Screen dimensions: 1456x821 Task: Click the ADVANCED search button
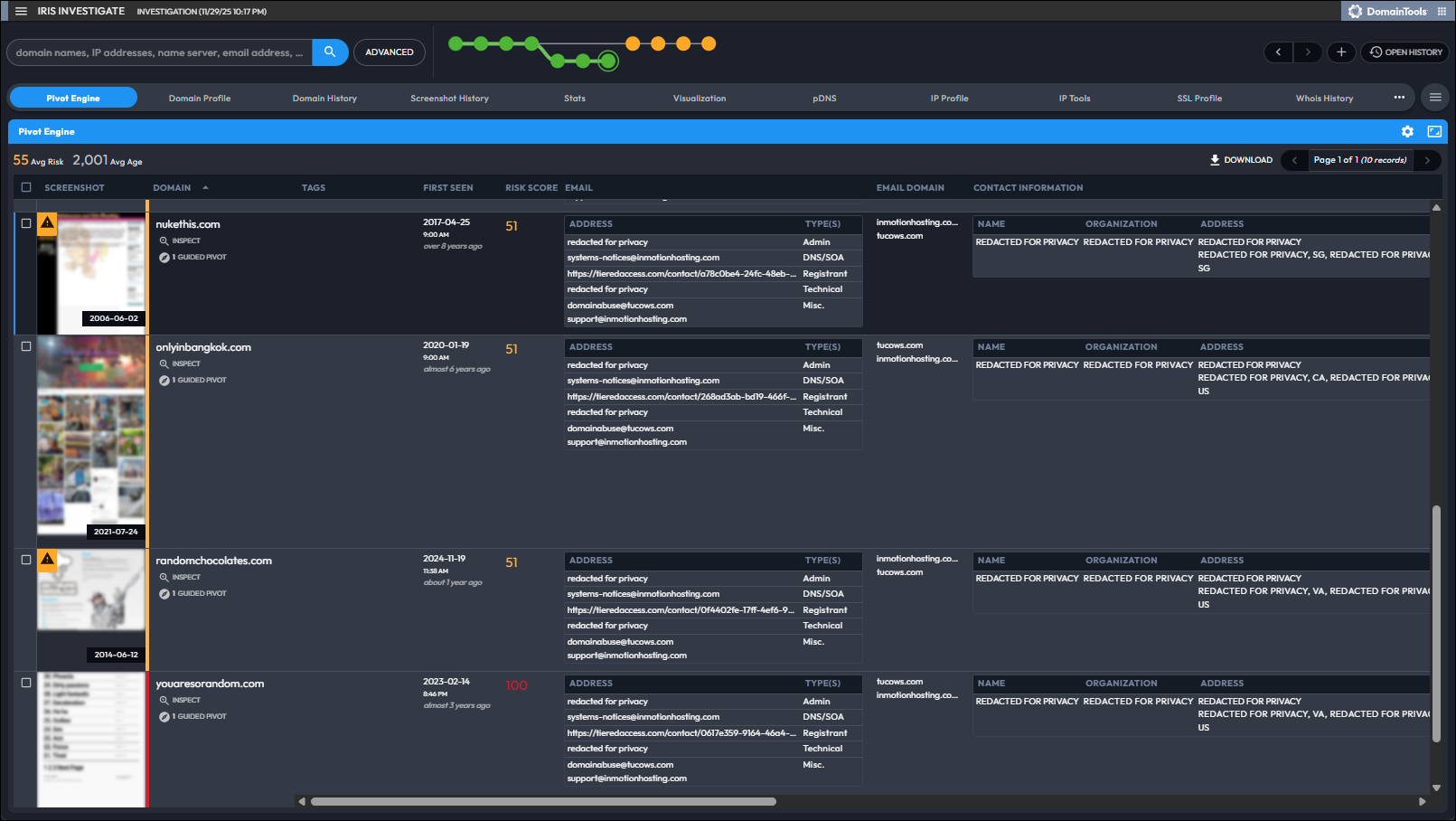click(390, 52)
